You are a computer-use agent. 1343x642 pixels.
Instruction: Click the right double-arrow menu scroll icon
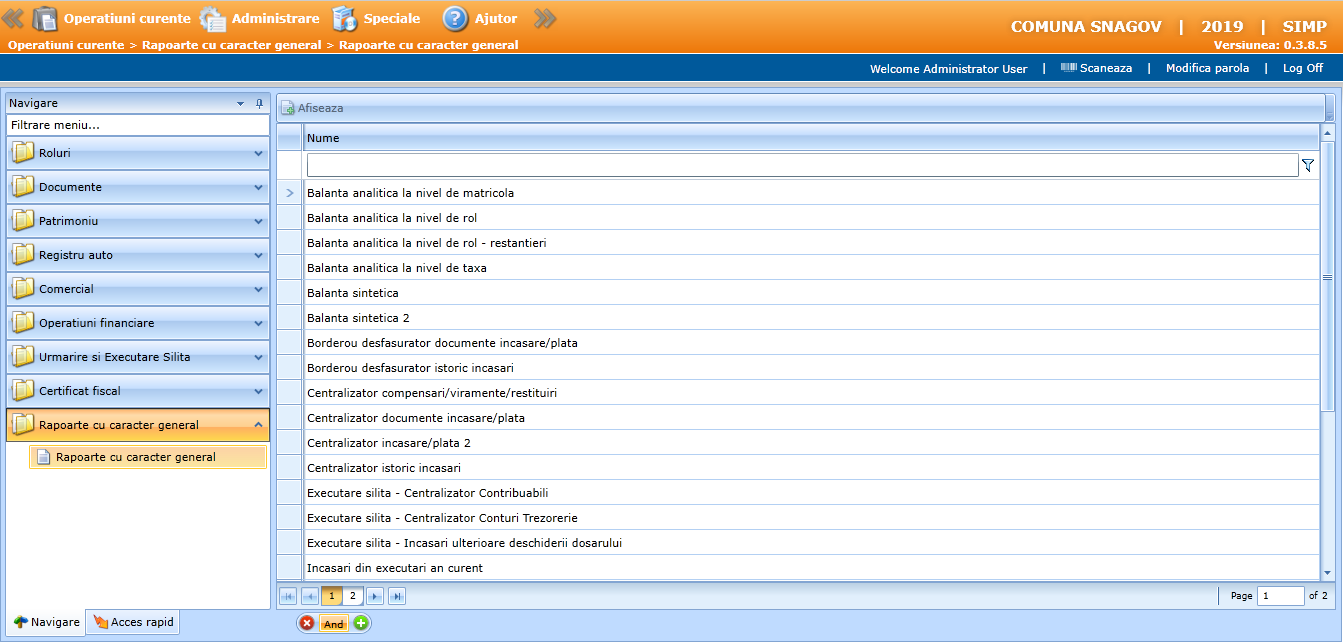pos(544,18)
